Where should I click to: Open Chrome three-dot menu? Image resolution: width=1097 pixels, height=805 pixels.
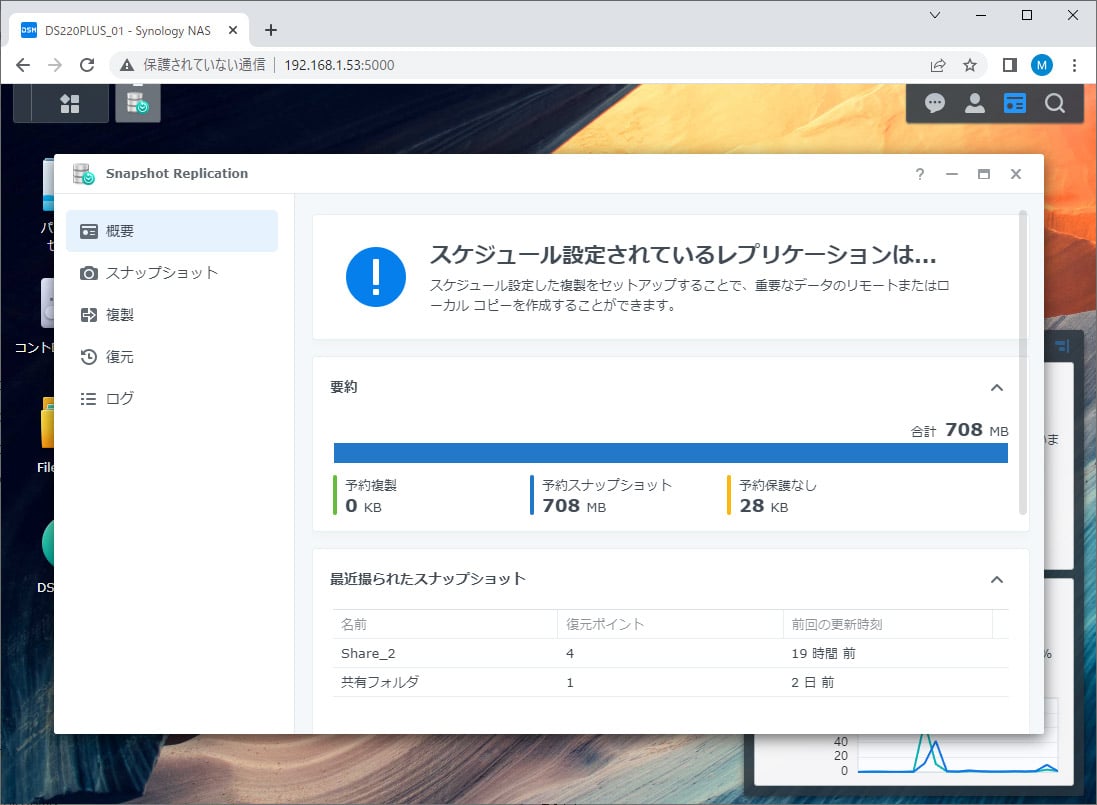point(1074,65)
